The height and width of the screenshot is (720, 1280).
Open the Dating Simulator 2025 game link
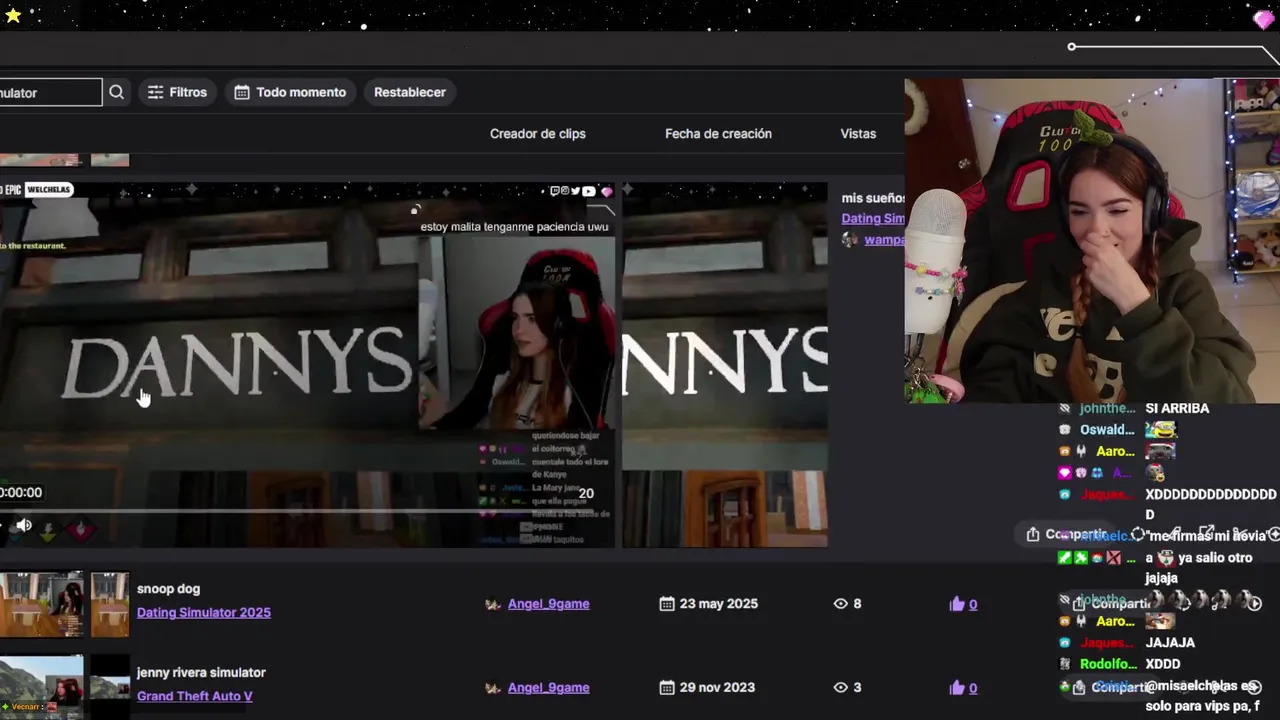pos(204,612)
